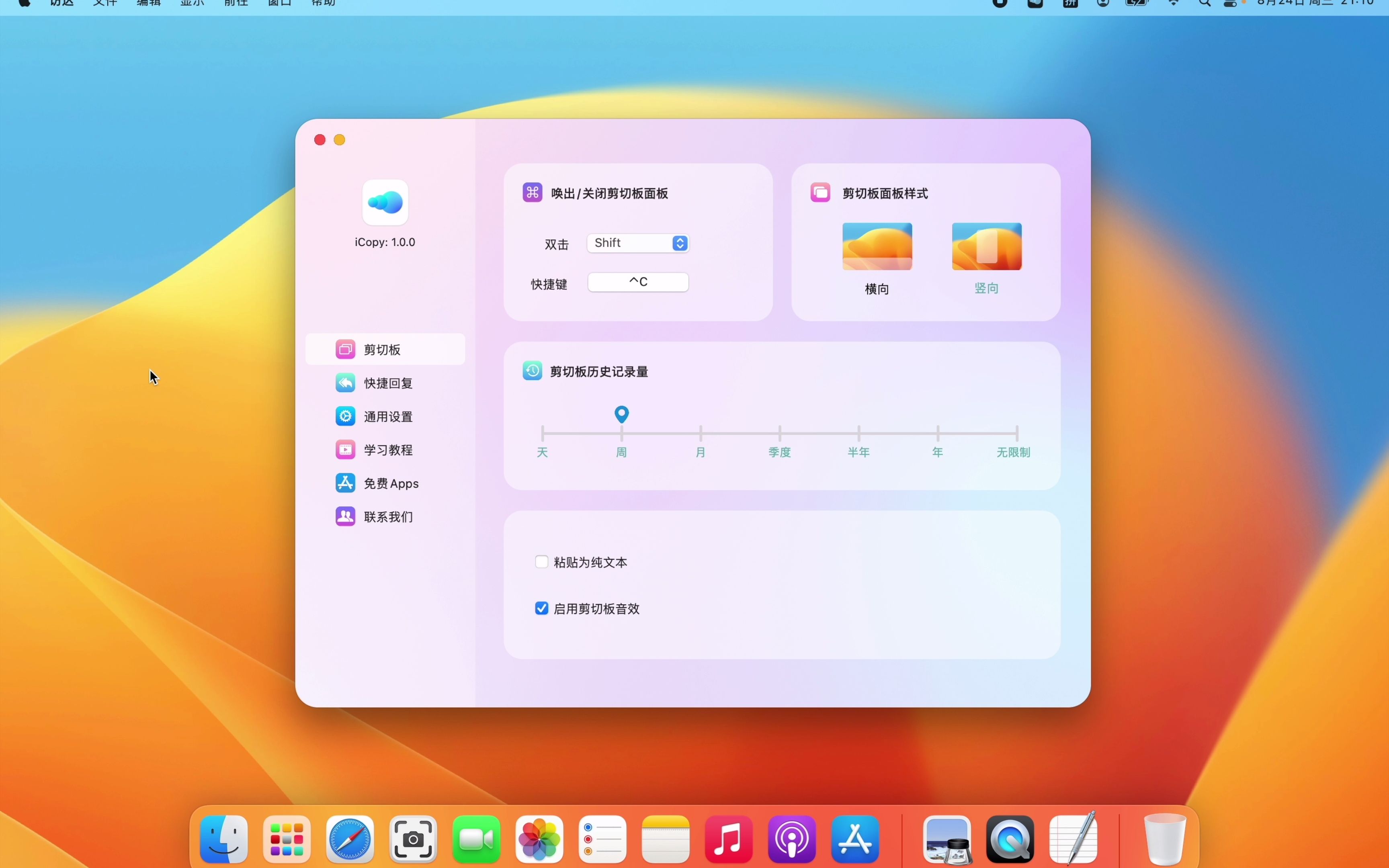Open the 文件 menu in the menu bar
The width and height of the screenshot is (1389, 868).
tap(105, 4)
